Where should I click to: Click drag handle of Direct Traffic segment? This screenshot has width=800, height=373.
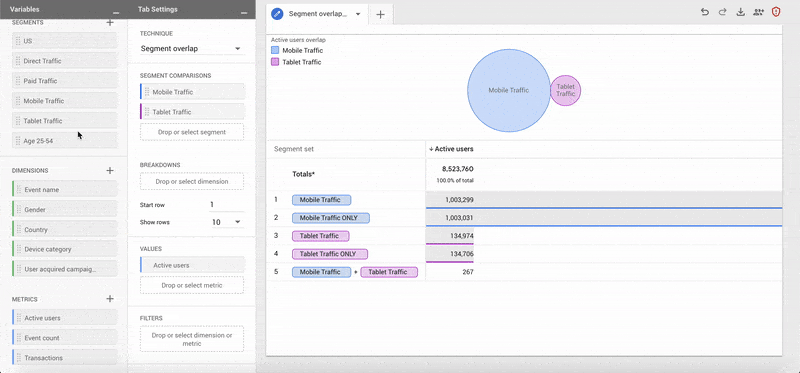18,61
